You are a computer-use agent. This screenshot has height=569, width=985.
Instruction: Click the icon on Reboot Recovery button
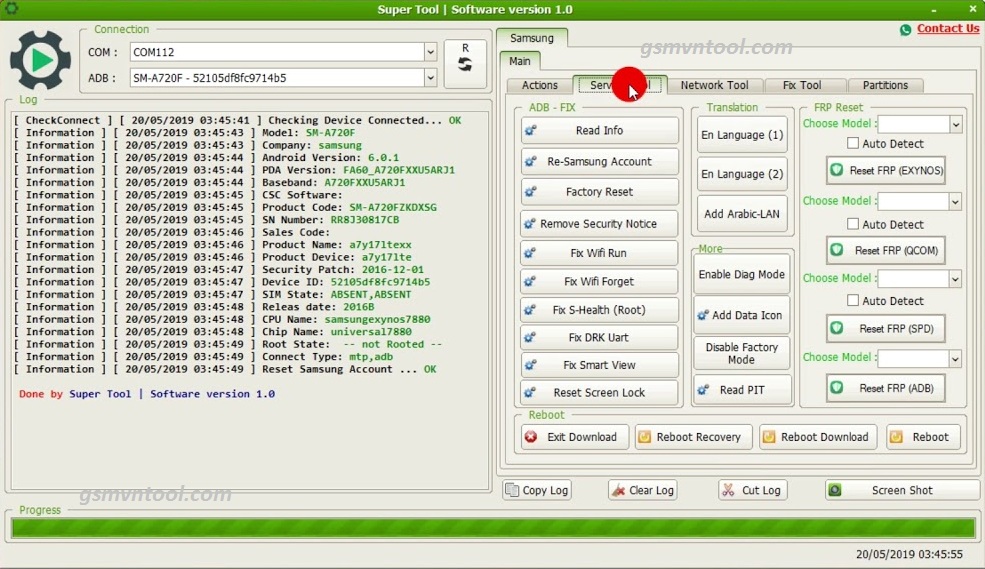(645, 437)
